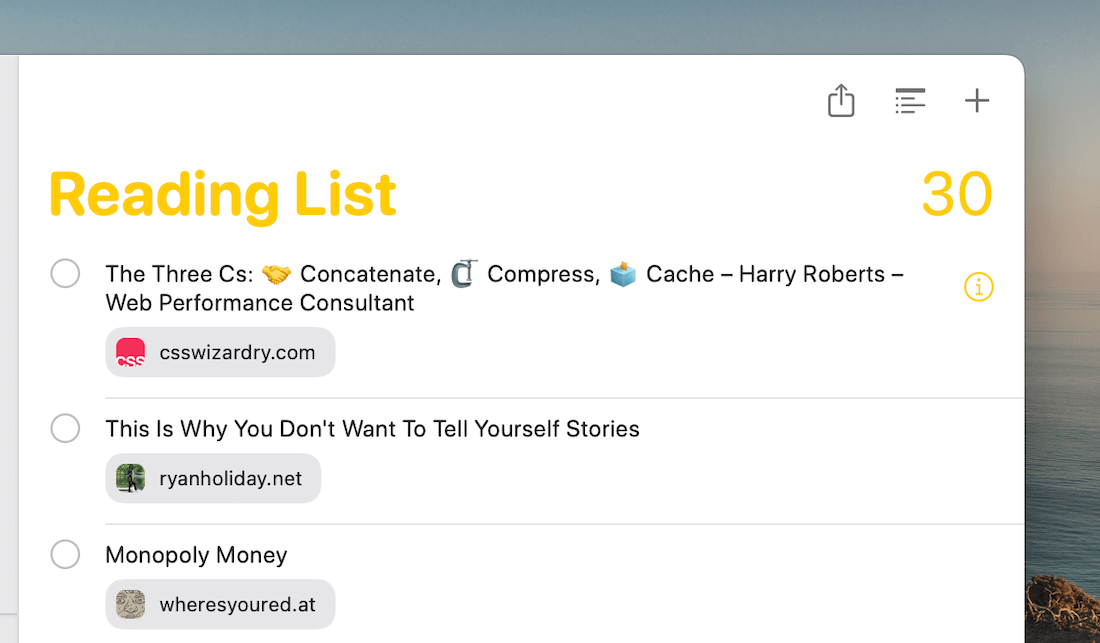Complete the Tell Yourself Stories reminder
Viewport: 1100px width, 643px height.
coord(65,429)
